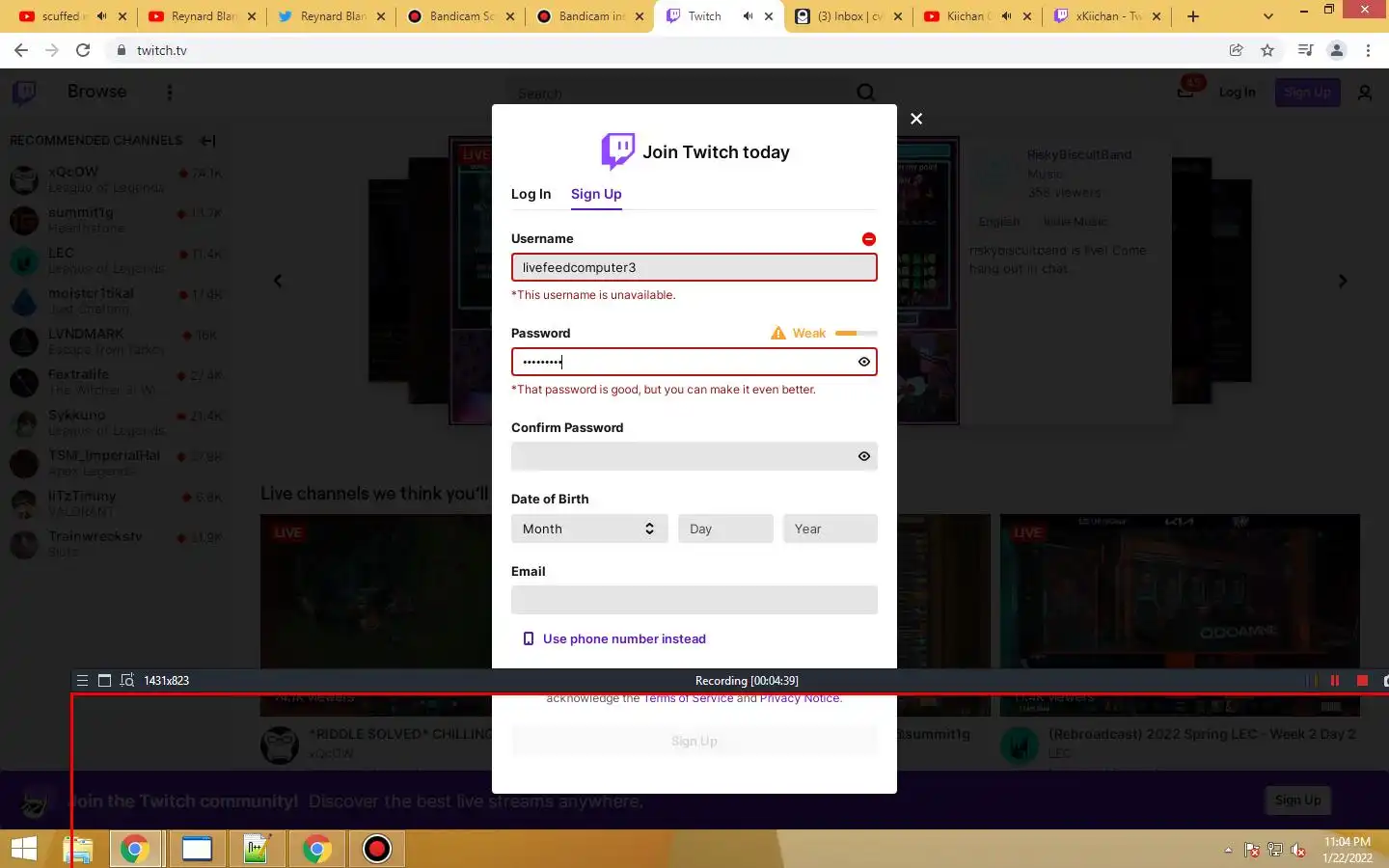
Task: Select the Sign Up tab in dialog
Action: 596,194
